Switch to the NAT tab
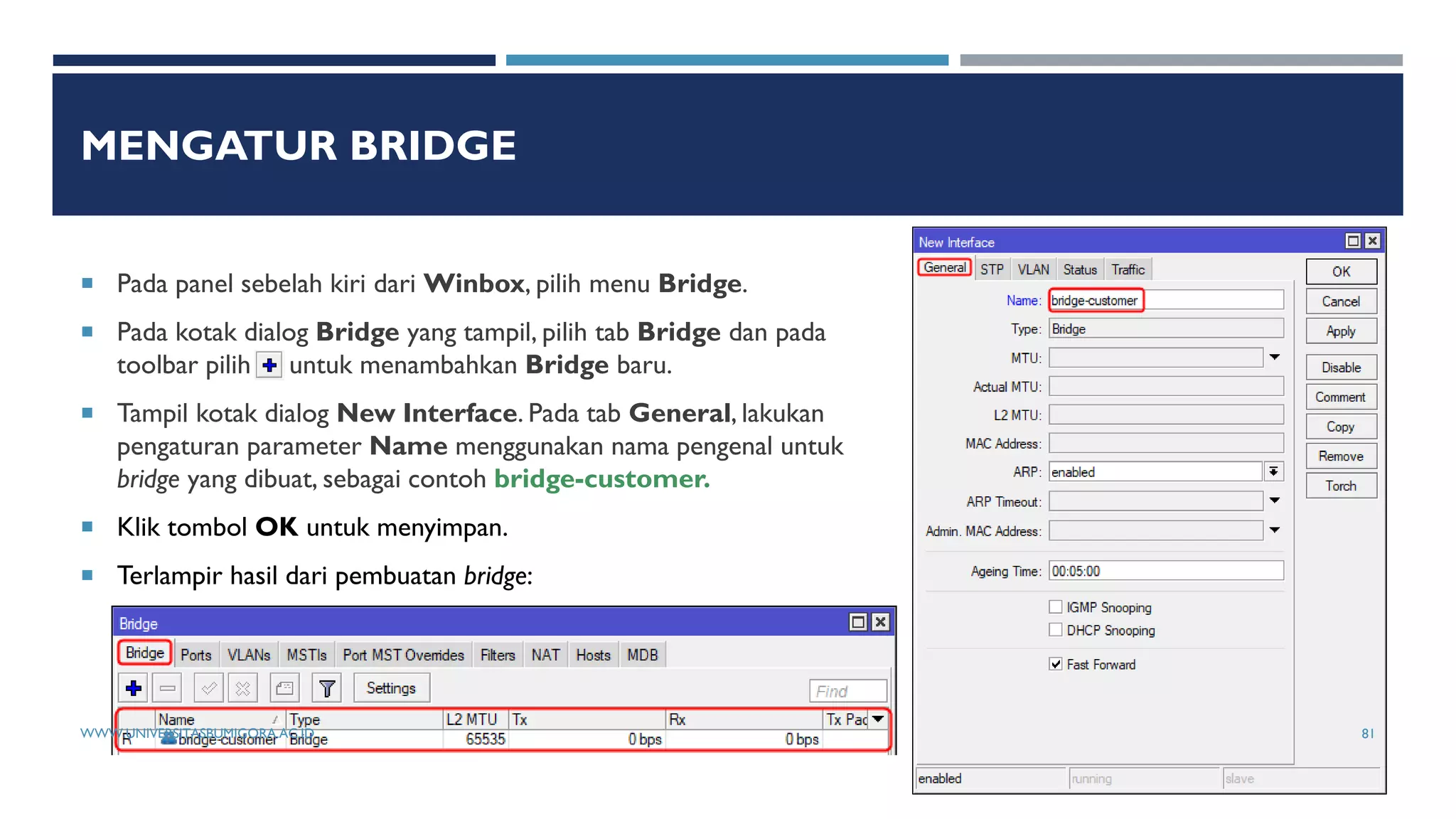 pos(545,655)
